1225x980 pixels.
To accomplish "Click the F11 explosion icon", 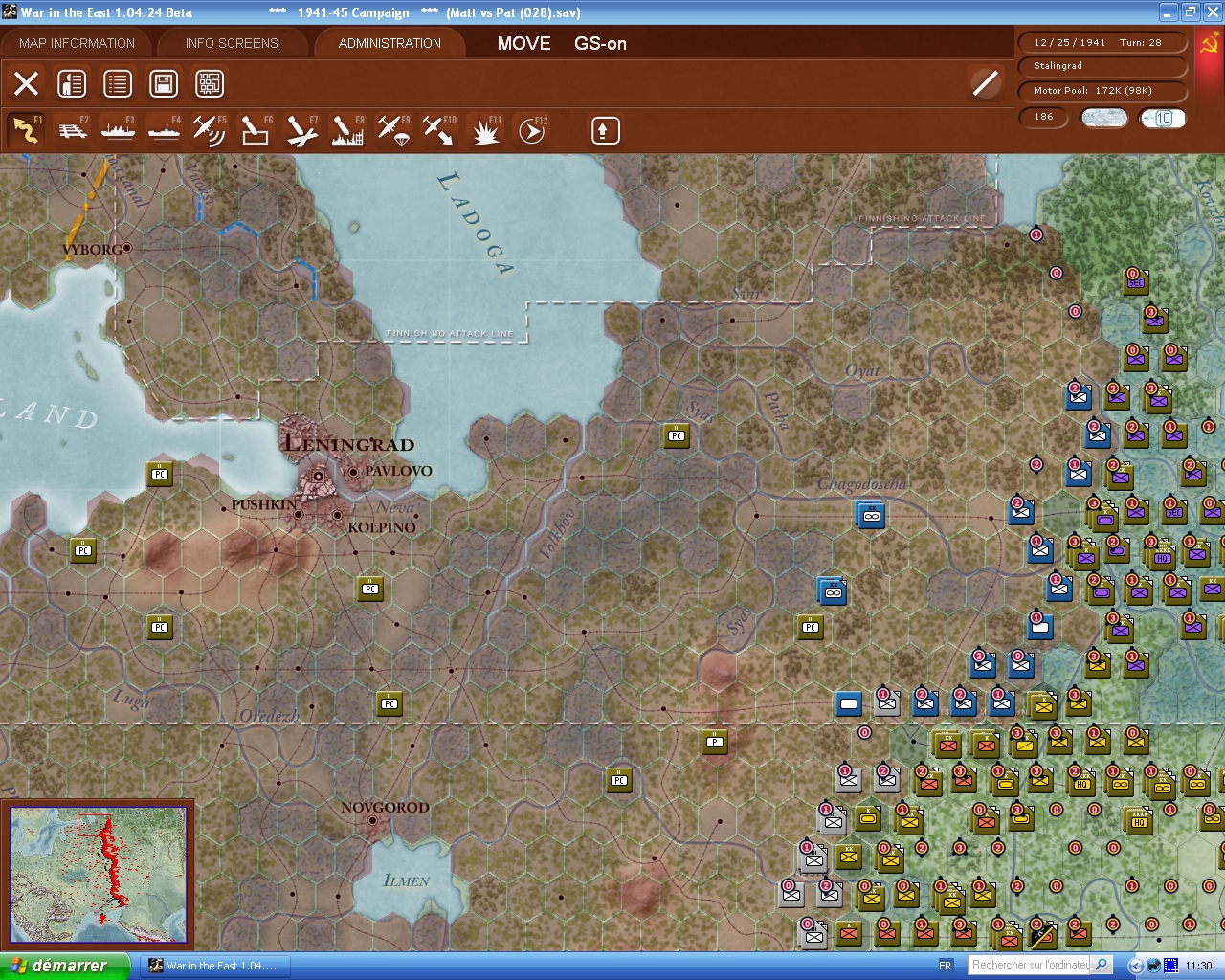I will (485, 130).
